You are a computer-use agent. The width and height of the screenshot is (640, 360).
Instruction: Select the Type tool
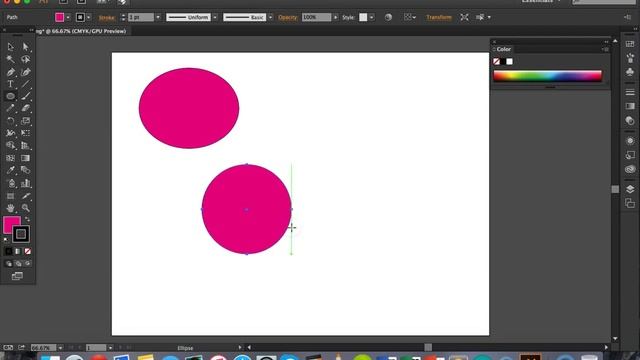click(10, 84)
